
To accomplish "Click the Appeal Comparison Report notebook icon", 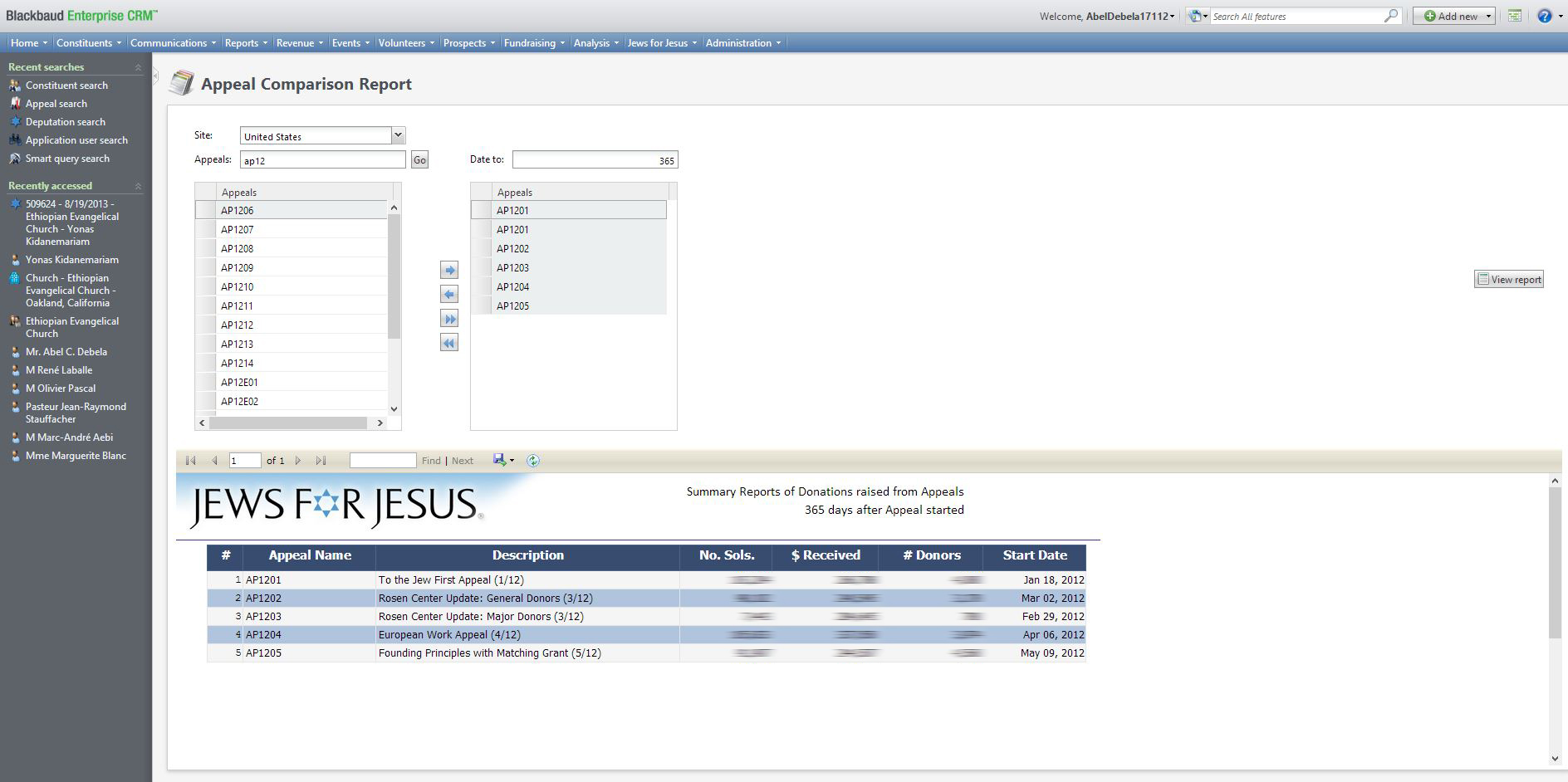I will [181, 83].
